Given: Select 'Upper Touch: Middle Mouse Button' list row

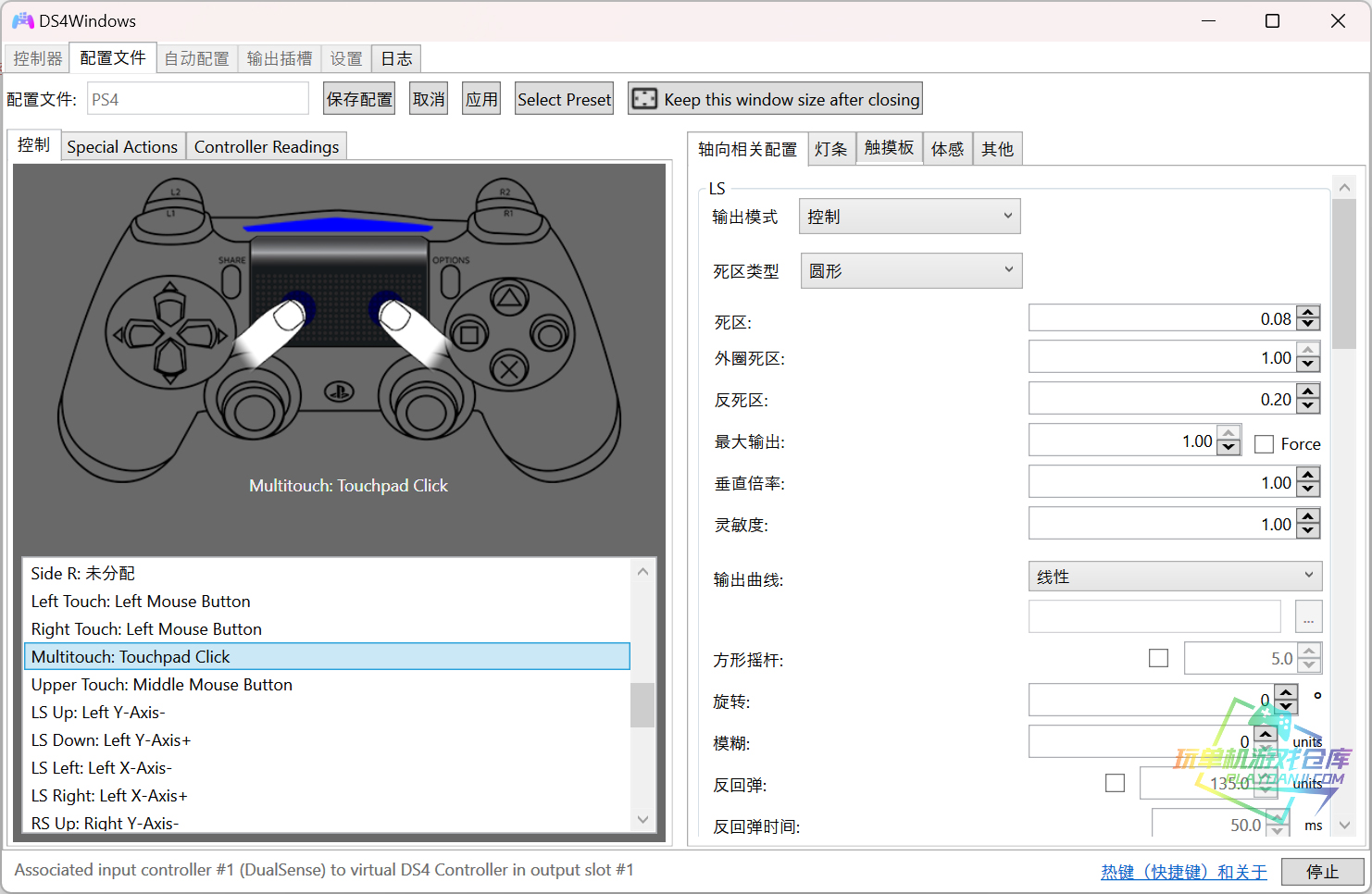Looking at the screenshot, I should point(327,685).
